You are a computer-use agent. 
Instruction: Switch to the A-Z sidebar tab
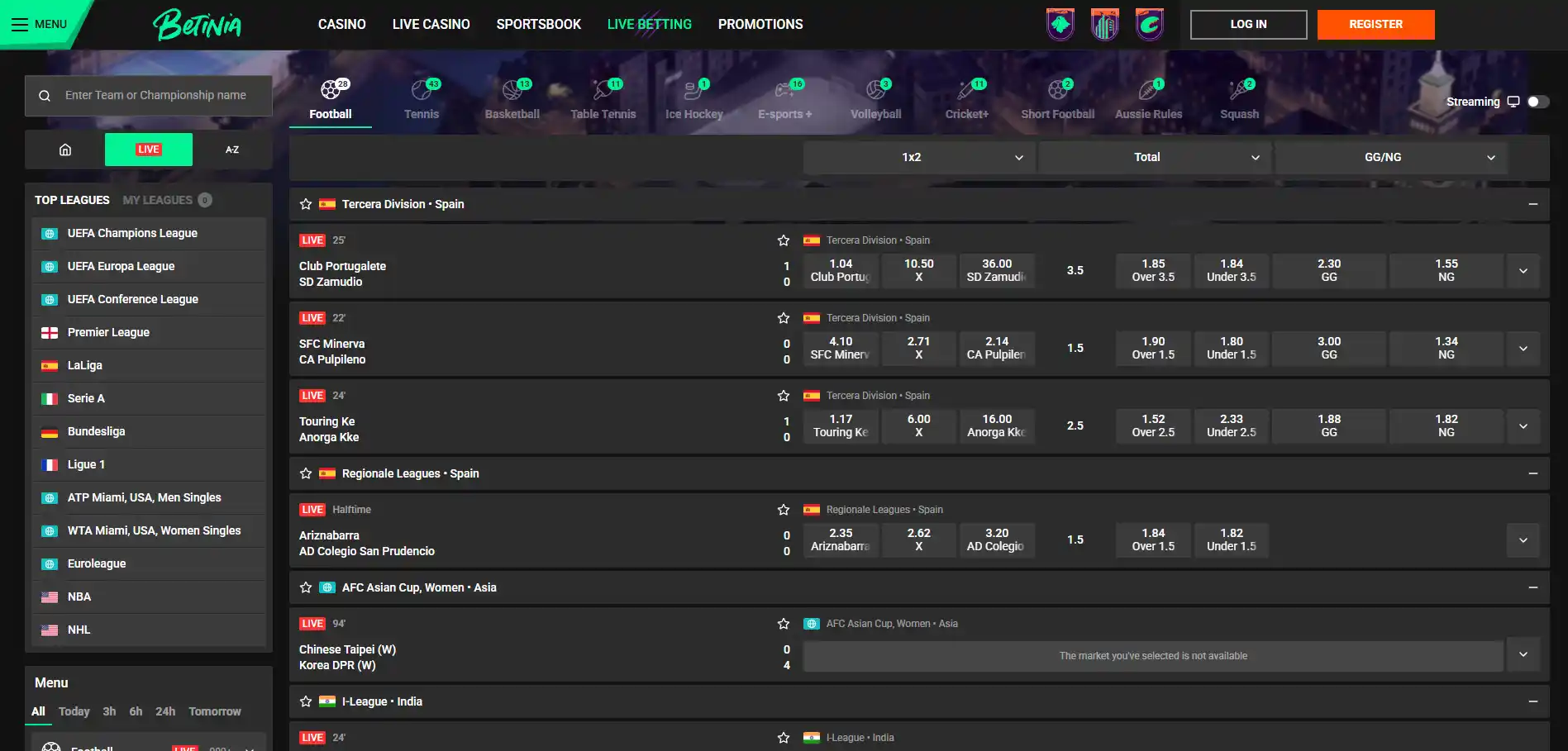(232, 150)
